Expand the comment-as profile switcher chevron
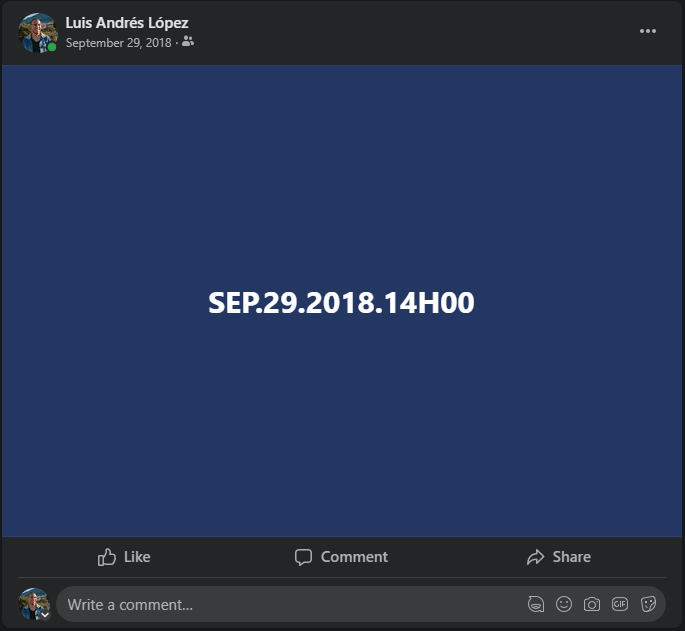This screenshot has width=685, height=631. (x=45, y=615)
